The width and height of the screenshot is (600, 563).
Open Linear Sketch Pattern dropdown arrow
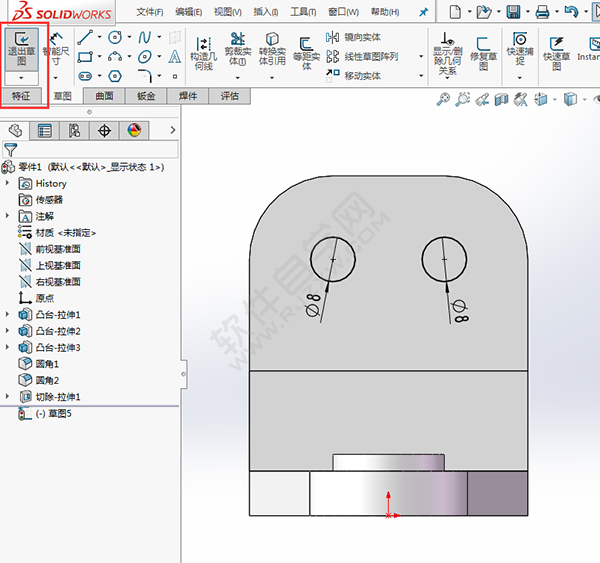421,57
